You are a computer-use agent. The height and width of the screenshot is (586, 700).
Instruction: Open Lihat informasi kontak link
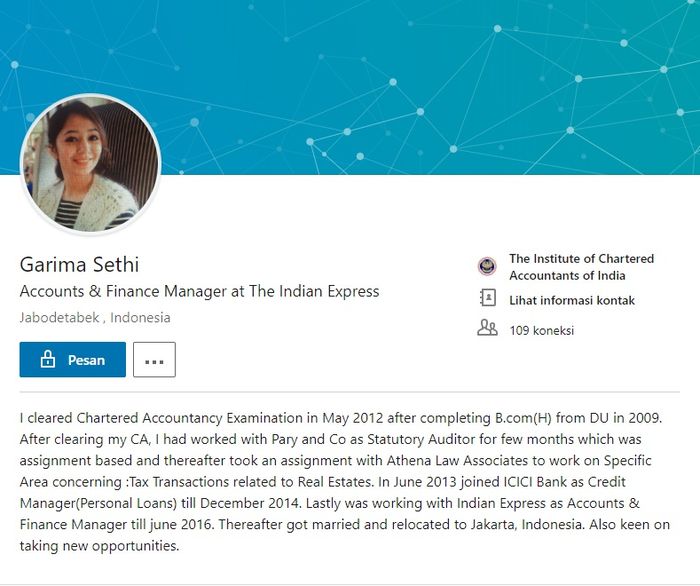(x=571, y=300)
